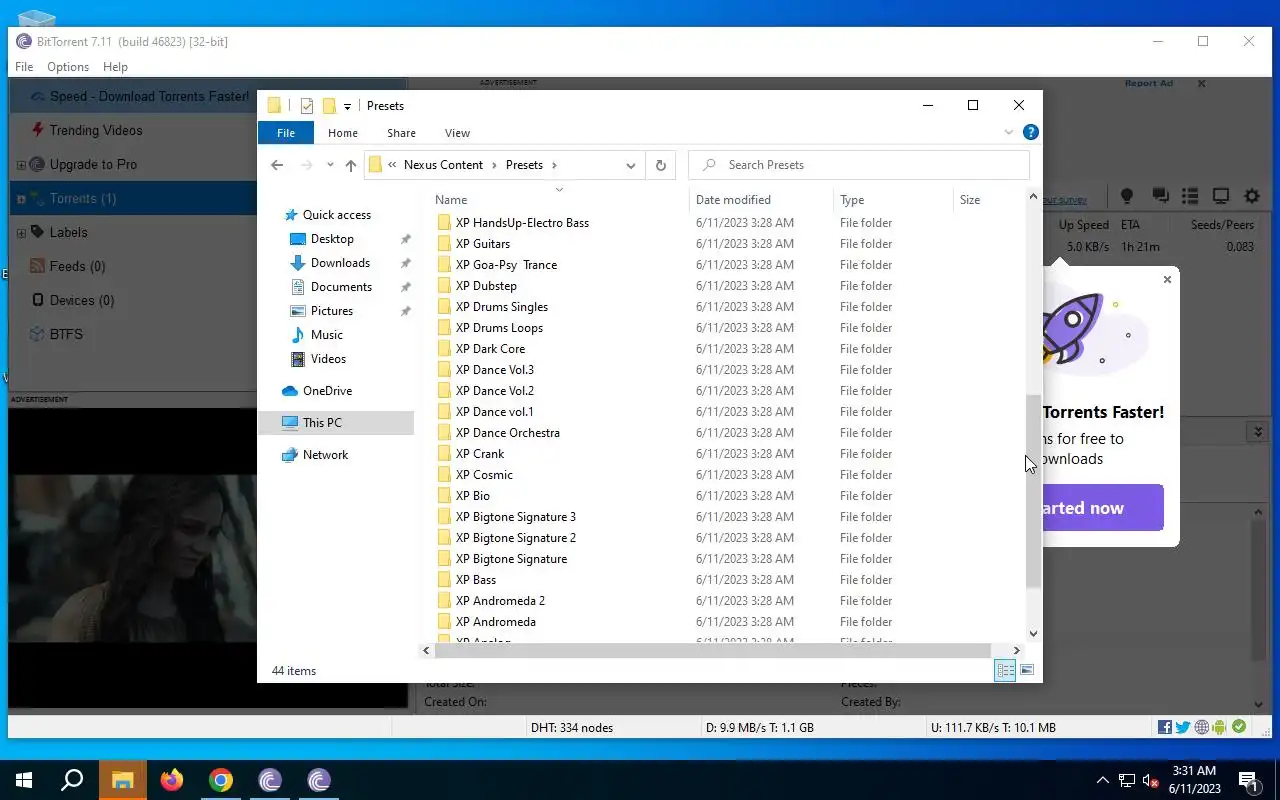Viewport: 1280px width, 800px height.
Task: Select the XP Andromeda 2 folder
Action: point(500,601)
